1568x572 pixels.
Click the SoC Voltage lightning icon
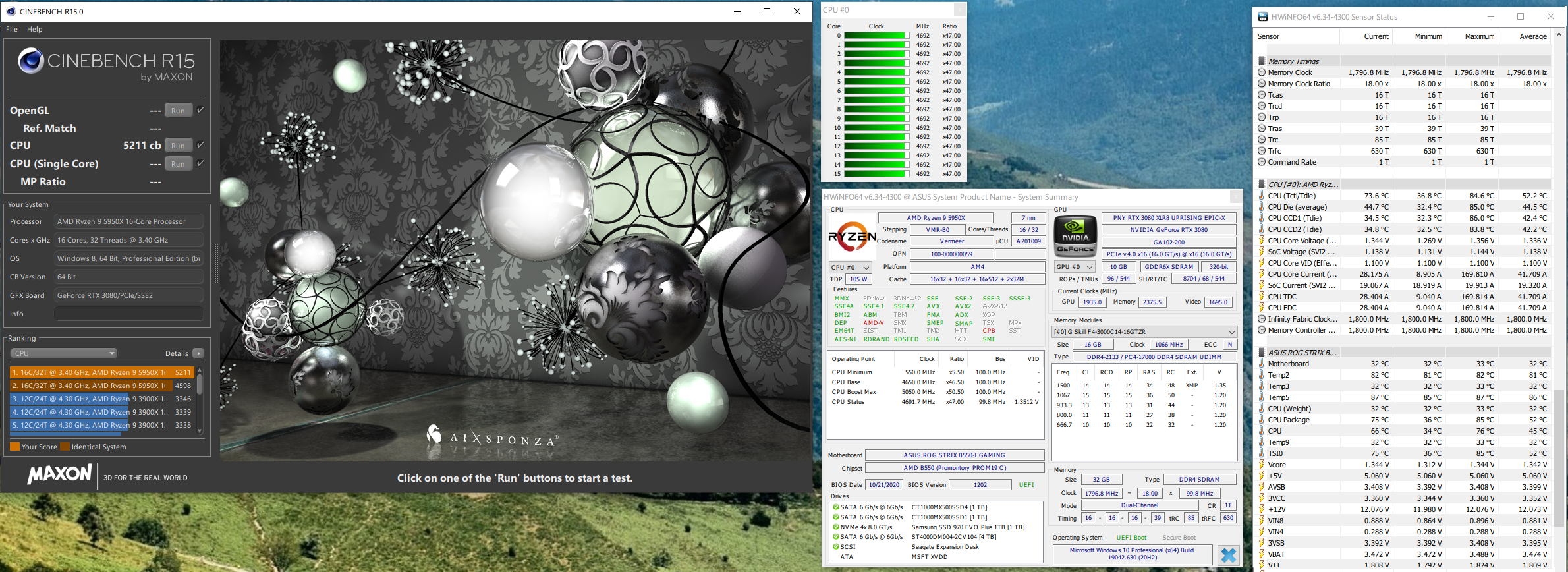point(1262,252)
